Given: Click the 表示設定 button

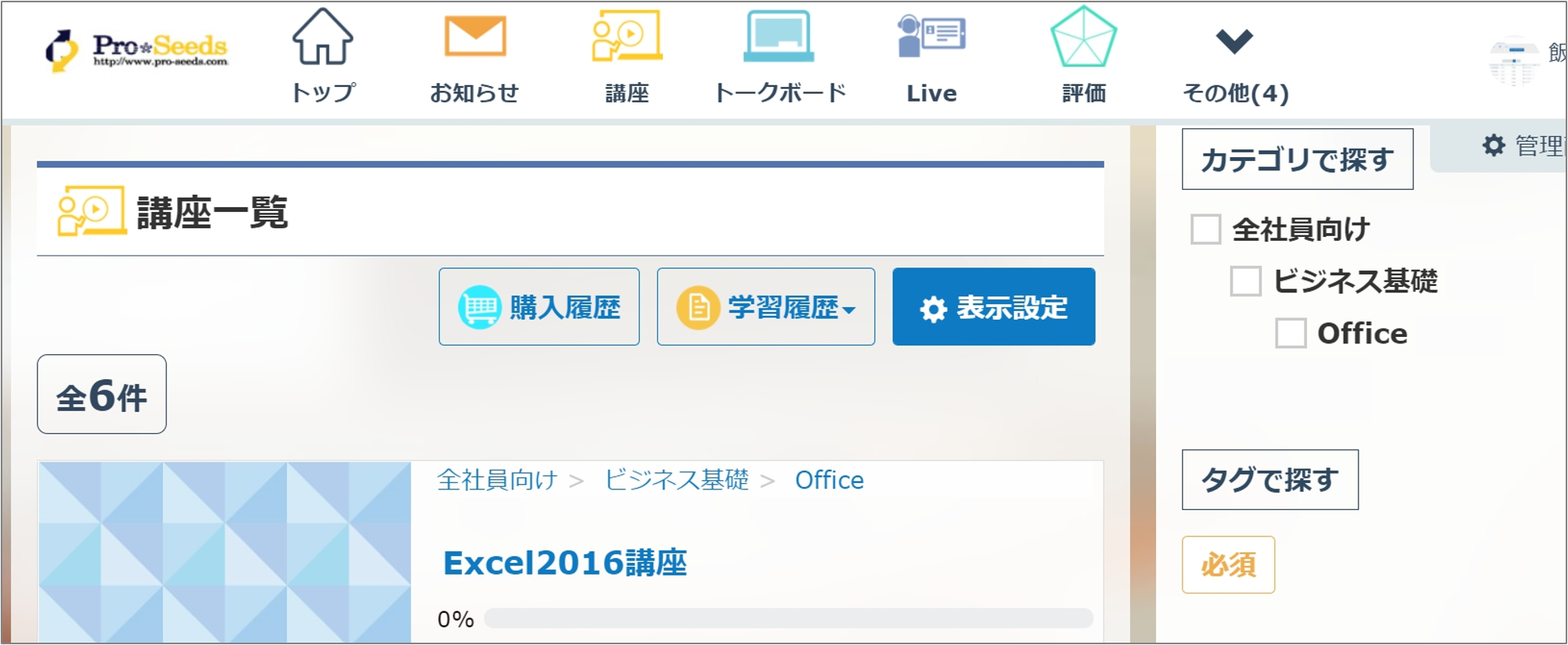Looking at the screenshot, I should coord(993,307).
